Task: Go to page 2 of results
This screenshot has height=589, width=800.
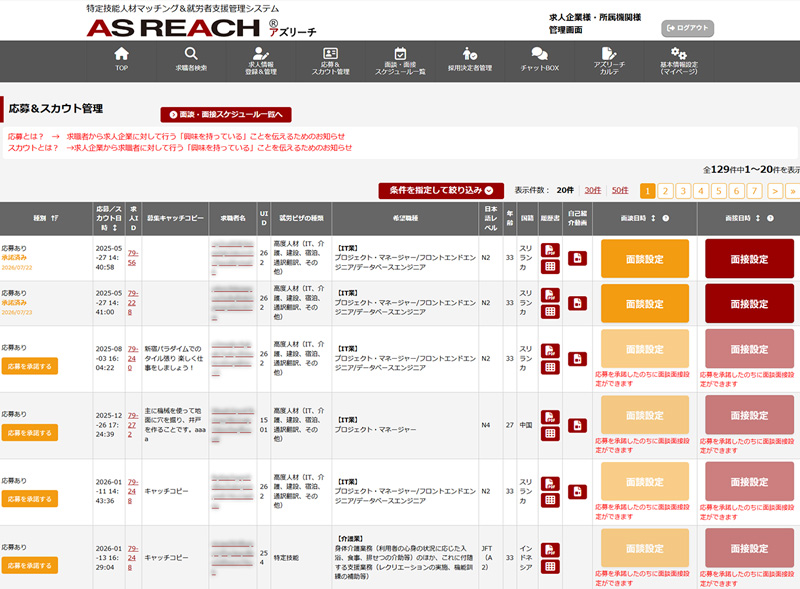Action: click(665, 191)
